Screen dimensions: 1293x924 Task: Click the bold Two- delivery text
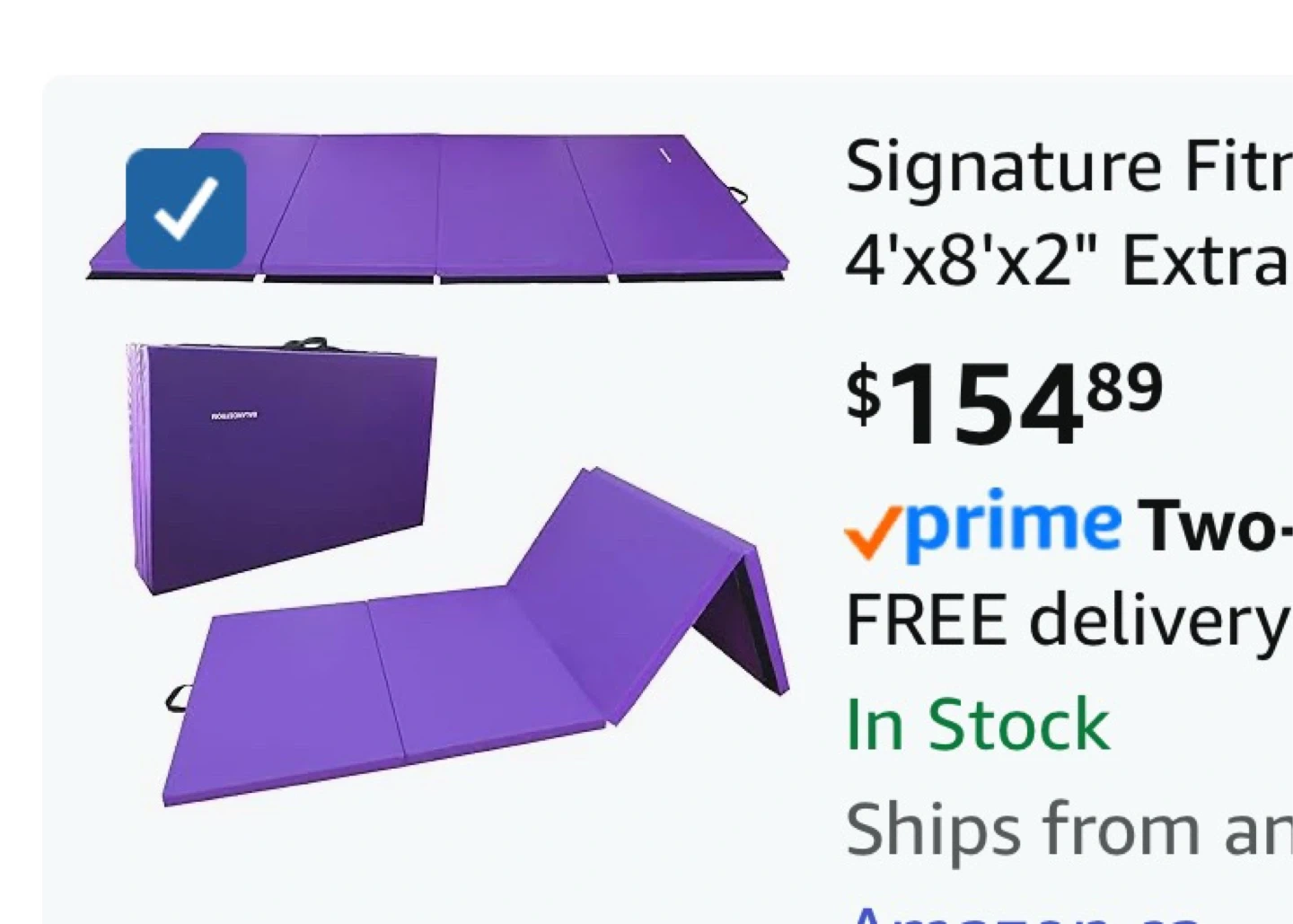(1215, 526)
